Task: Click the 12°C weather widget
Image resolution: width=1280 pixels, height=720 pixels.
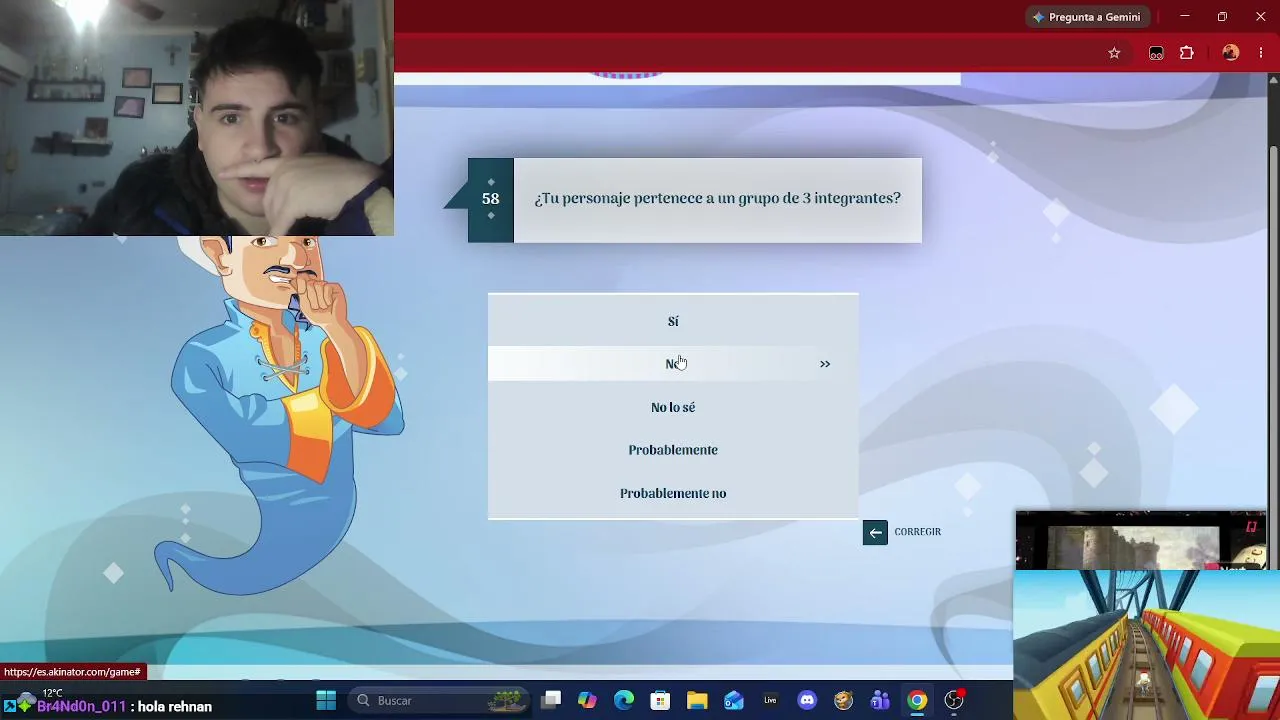Action: (x=52, y=693)
